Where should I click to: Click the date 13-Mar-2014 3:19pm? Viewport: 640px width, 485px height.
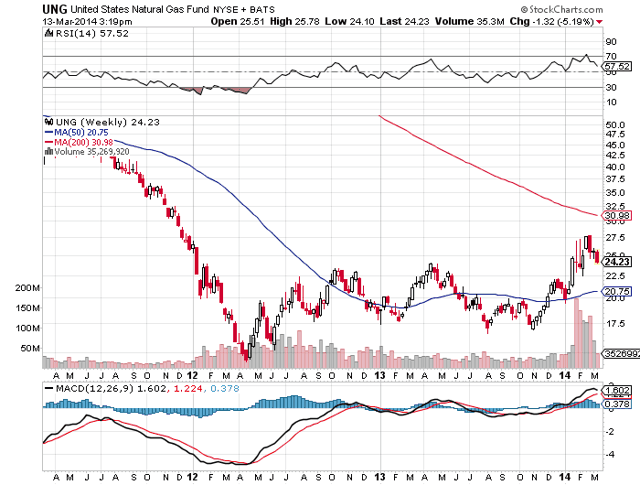click(x=87, y=22)
